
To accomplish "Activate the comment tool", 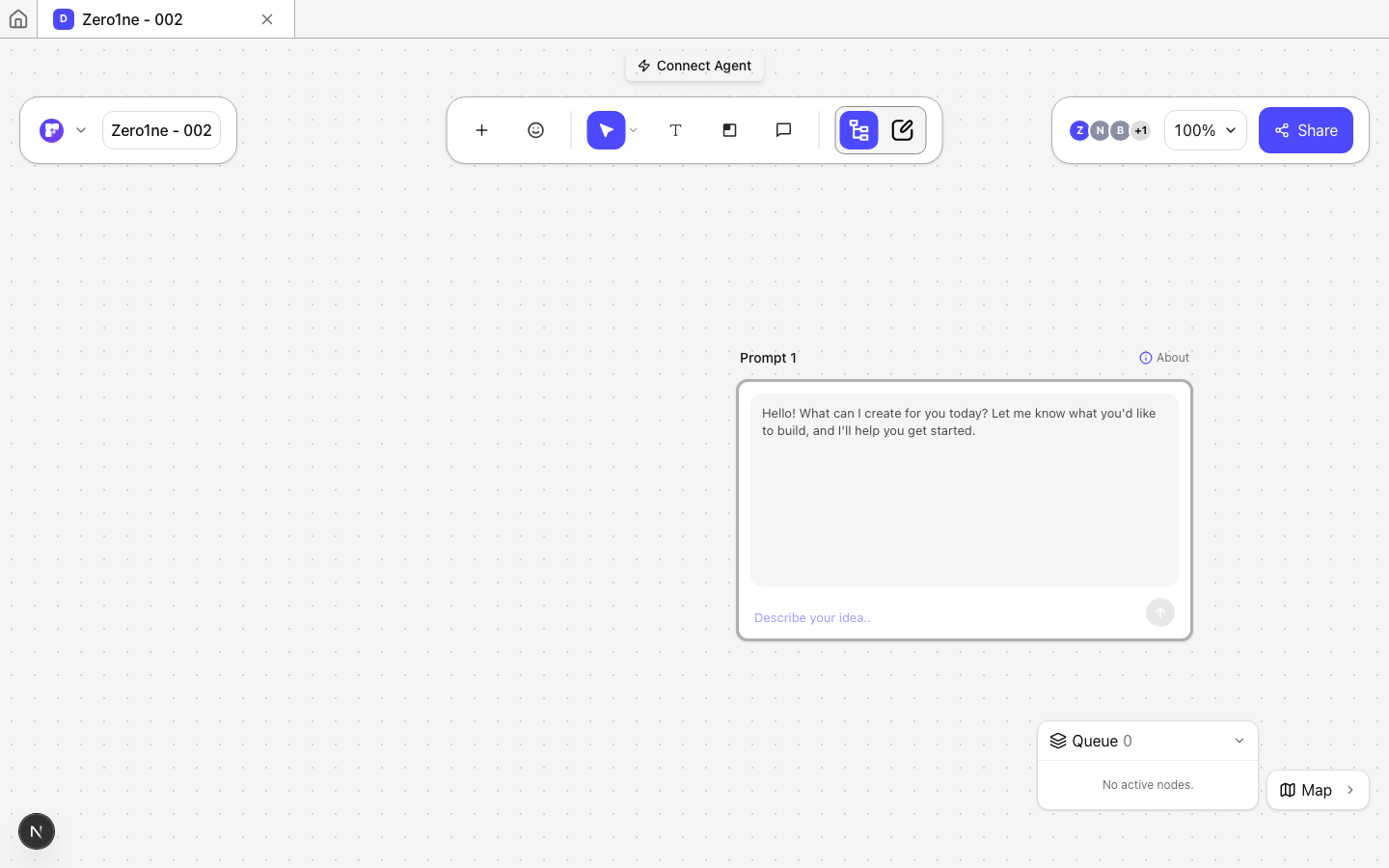I will [x=783, y=130].
